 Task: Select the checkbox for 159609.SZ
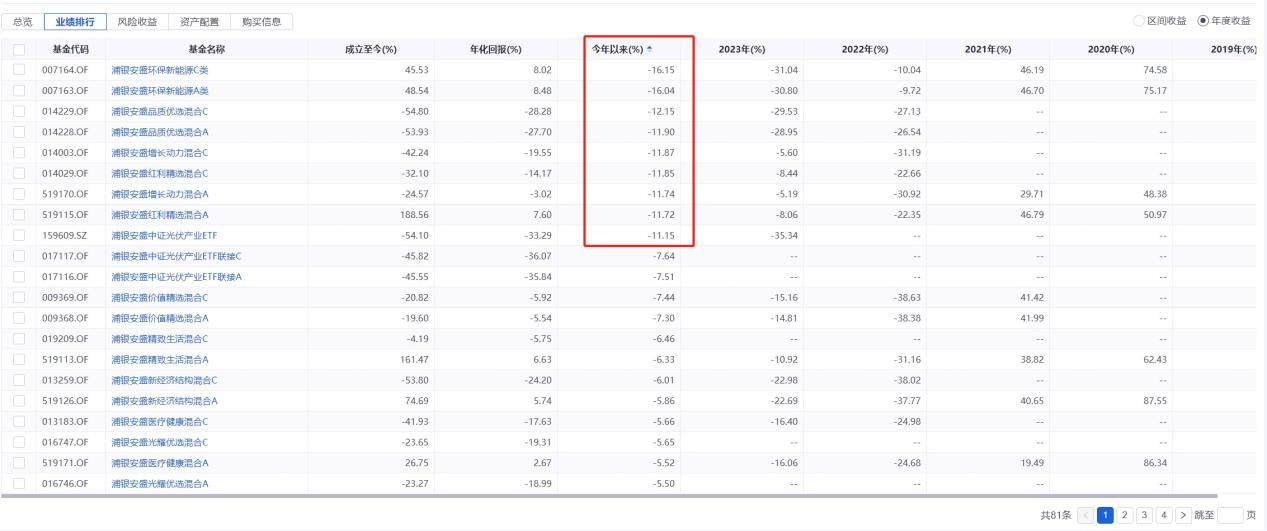click(19, 235)
